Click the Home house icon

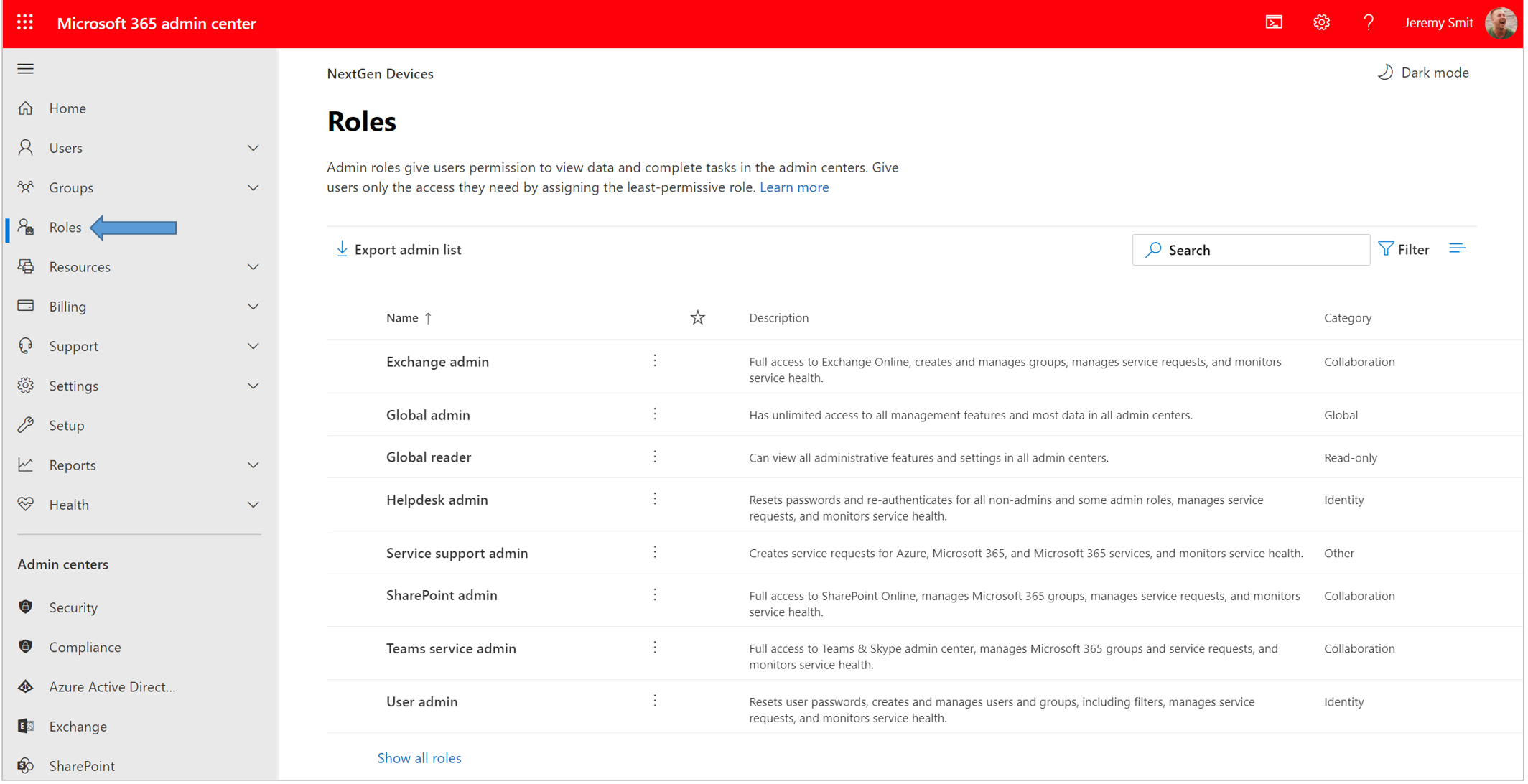[x=26, y=108]
